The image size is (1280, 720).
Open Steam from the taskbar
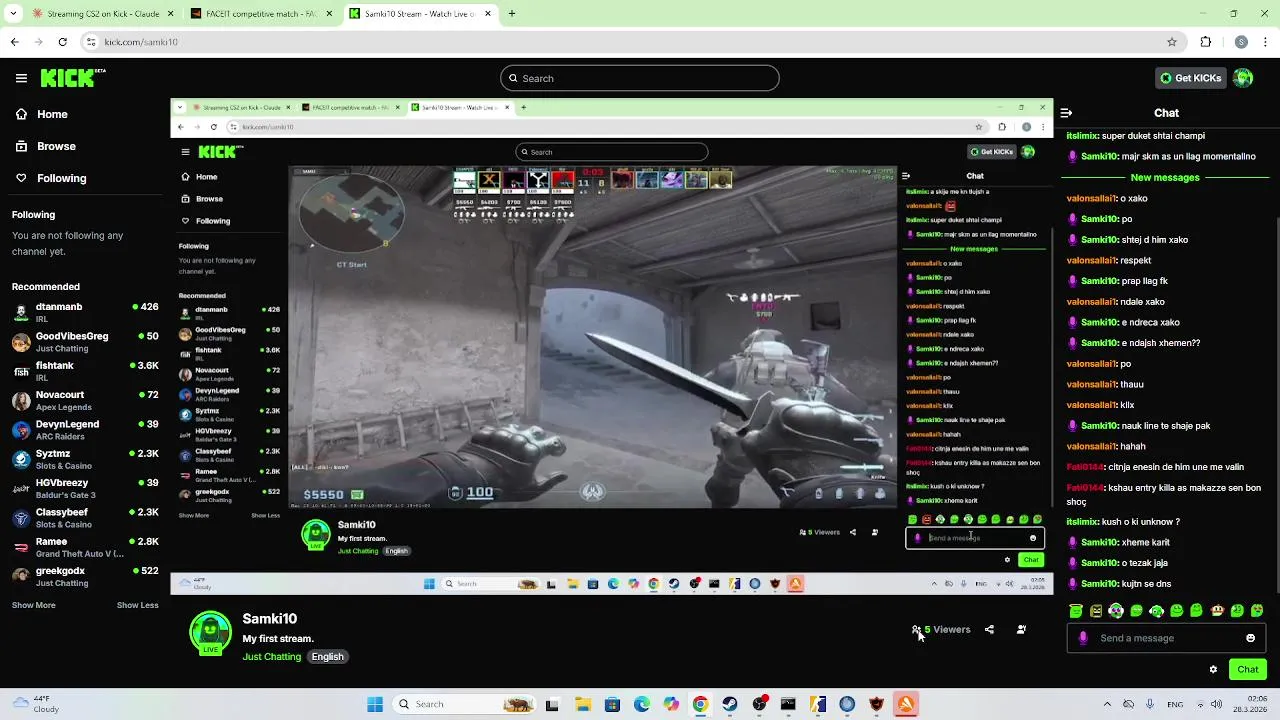(x=730, y=704)
